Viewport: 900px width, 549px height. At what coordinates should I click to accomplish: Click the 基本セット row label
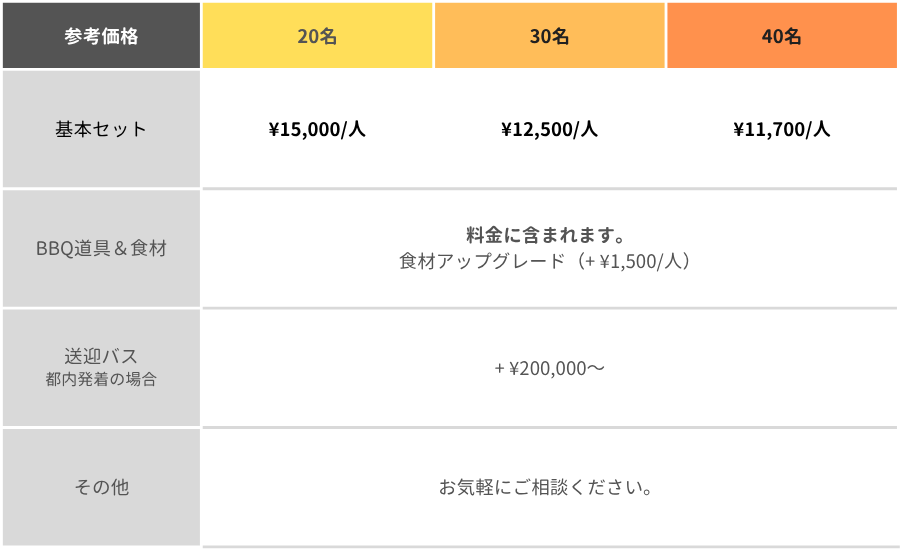101,129
